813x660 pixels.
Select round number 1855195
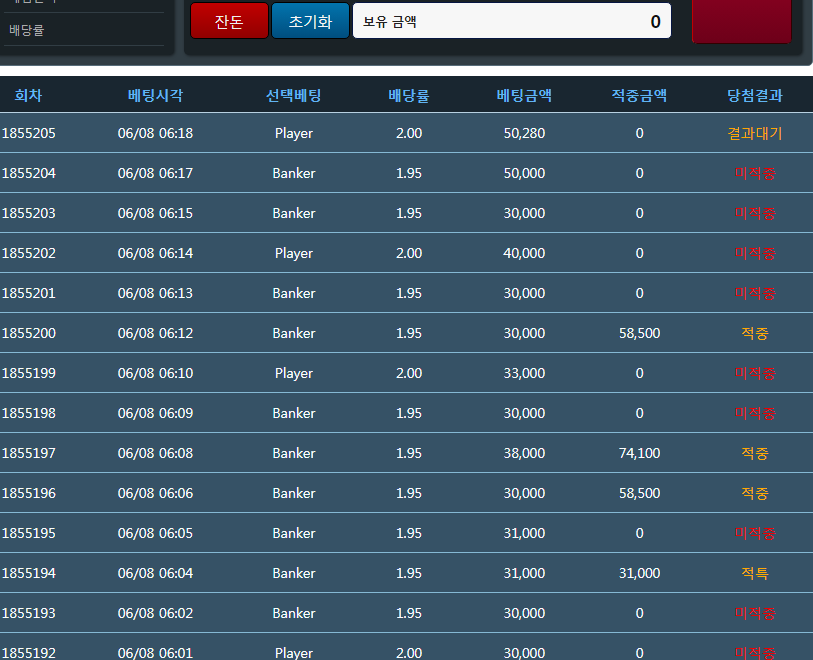(29, 532)
